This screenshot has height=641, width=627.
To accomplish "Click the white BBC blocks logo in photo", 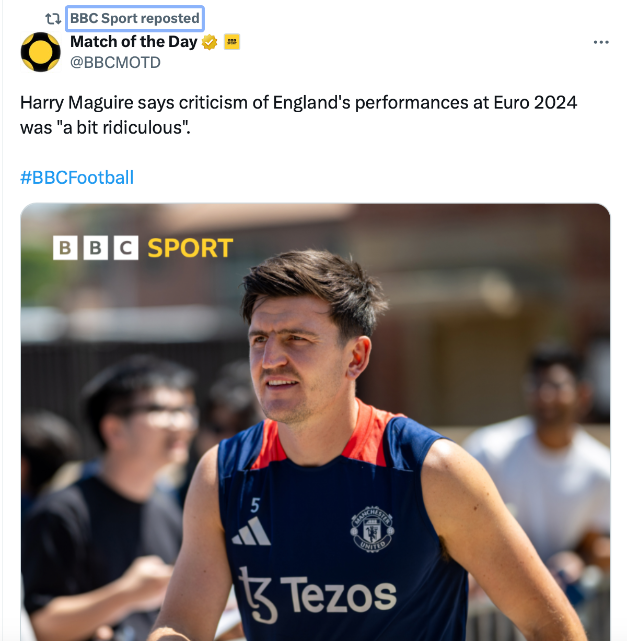I will 95,247.
